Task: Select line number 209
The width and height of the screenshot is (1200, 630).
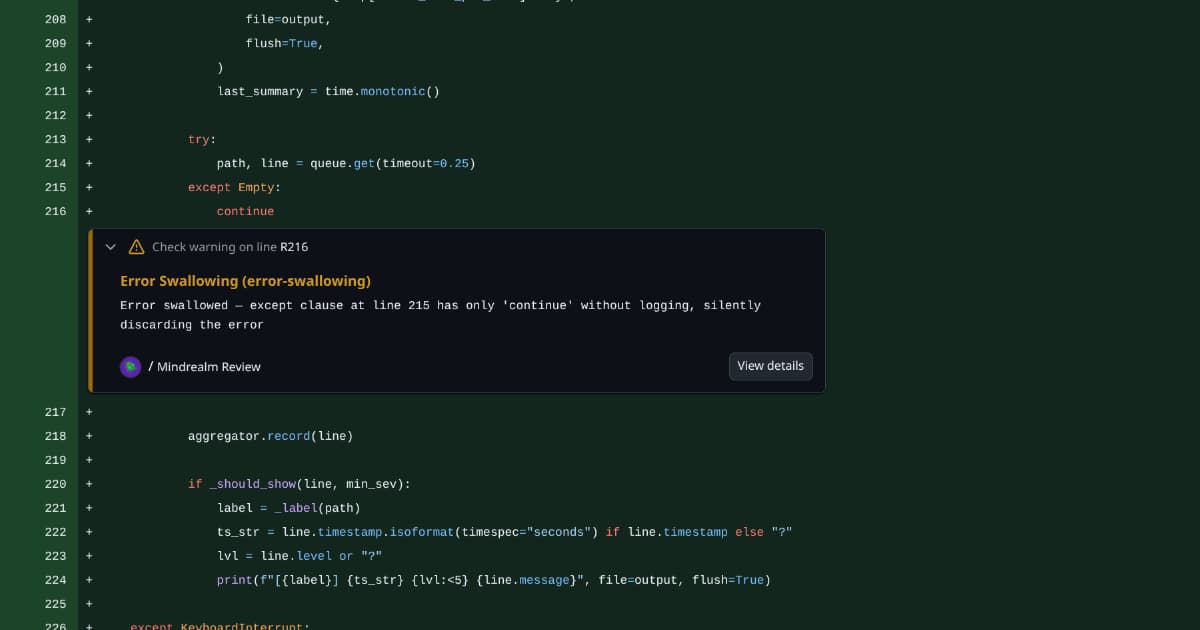Action: (55, 43)
